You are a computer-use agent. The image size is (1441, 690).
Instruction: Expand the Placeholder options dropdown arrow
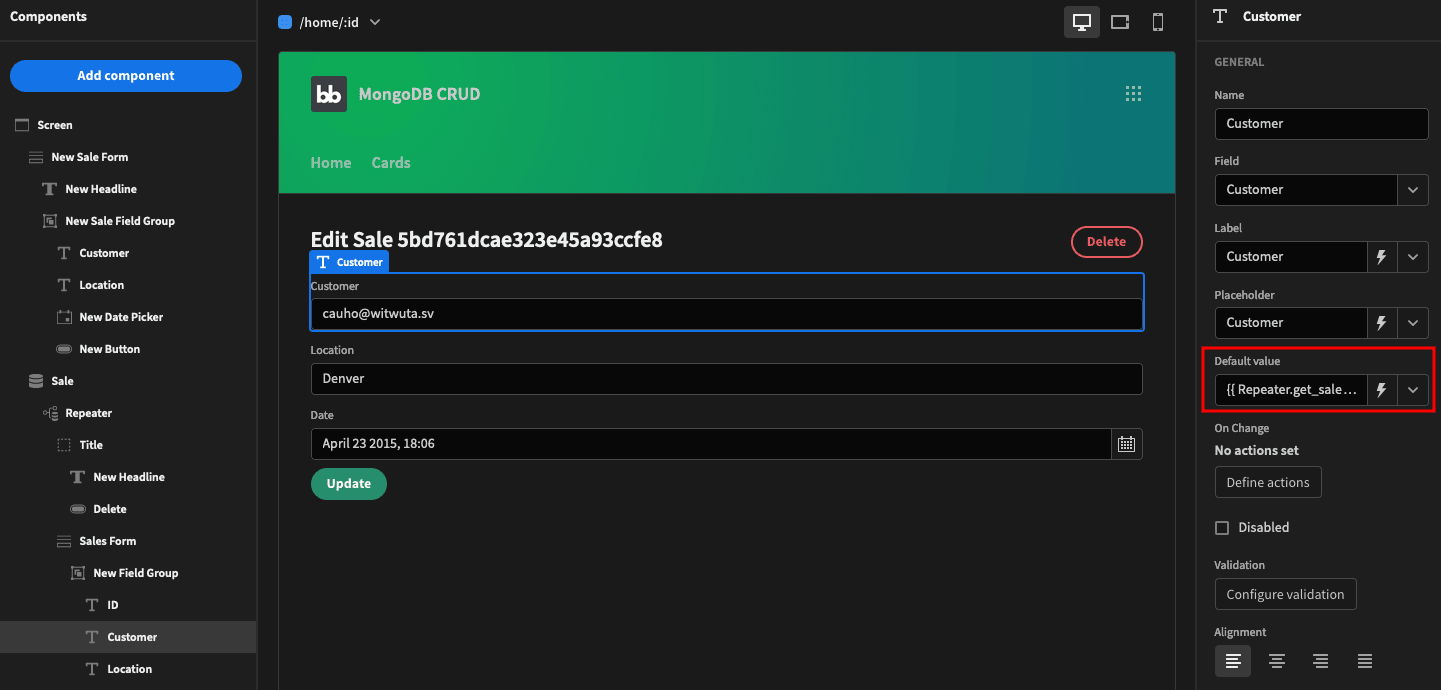click(x=1413, y=323)
